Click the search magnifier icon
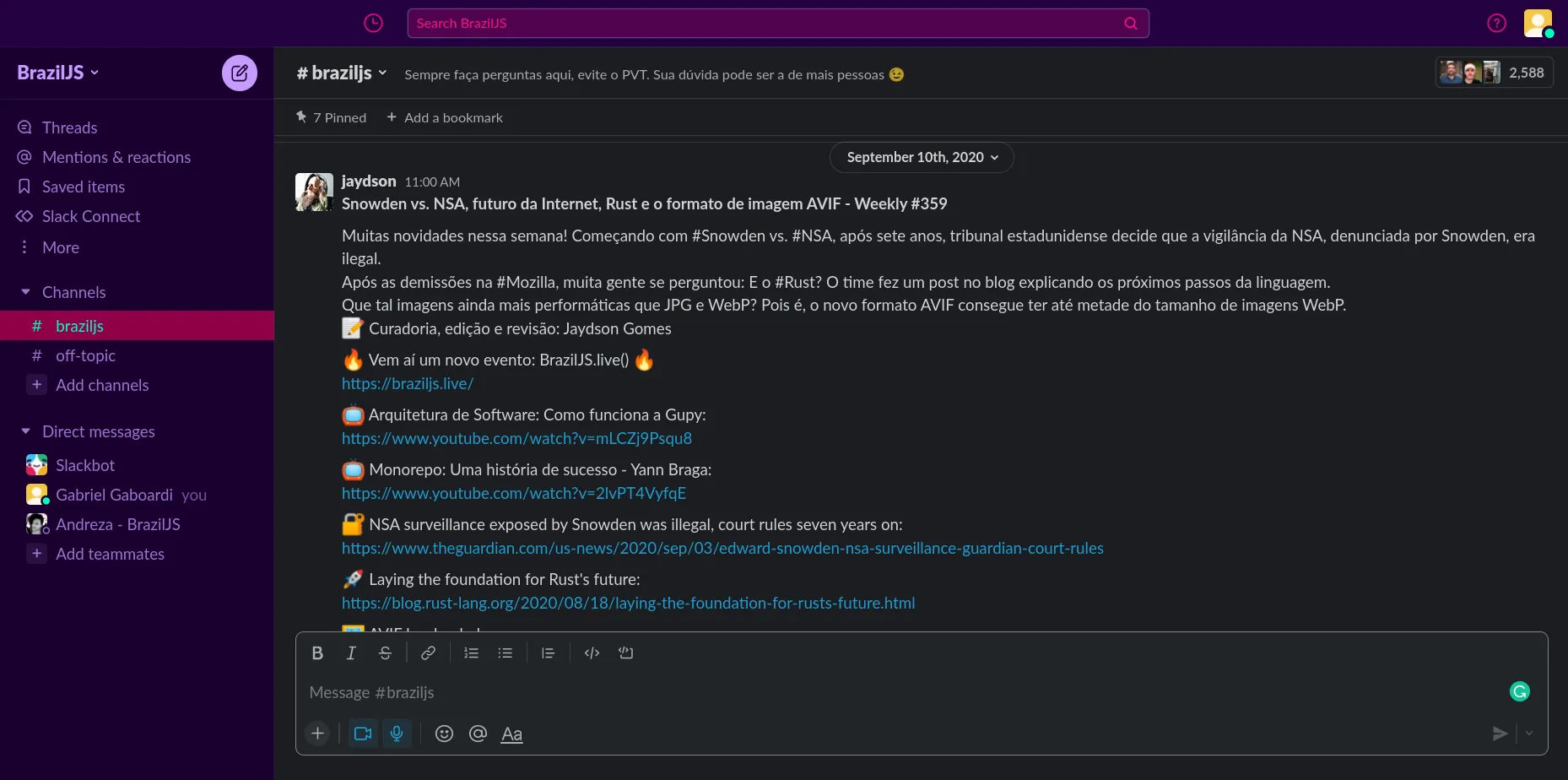Image resolution: width=1568 pixels, height=780 pixels. point(1131,24)
